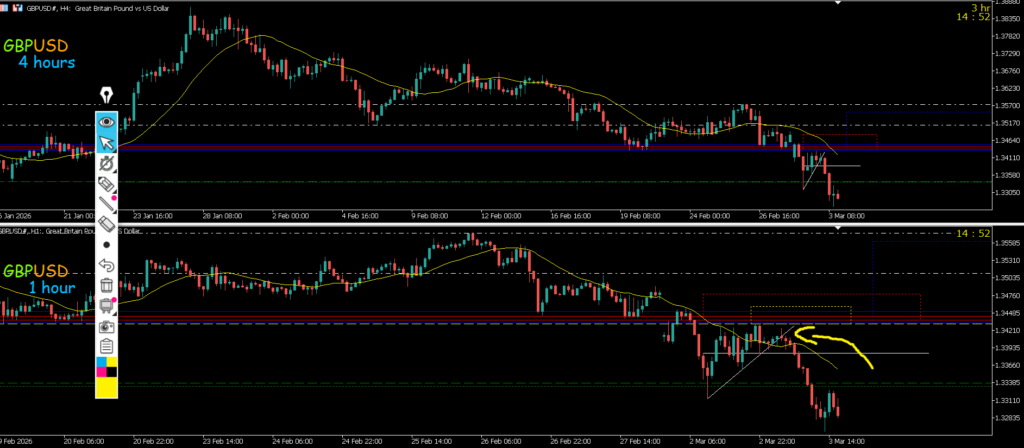Click the pen nib icon above the annotation toolbar

click(x=107, y=96)
